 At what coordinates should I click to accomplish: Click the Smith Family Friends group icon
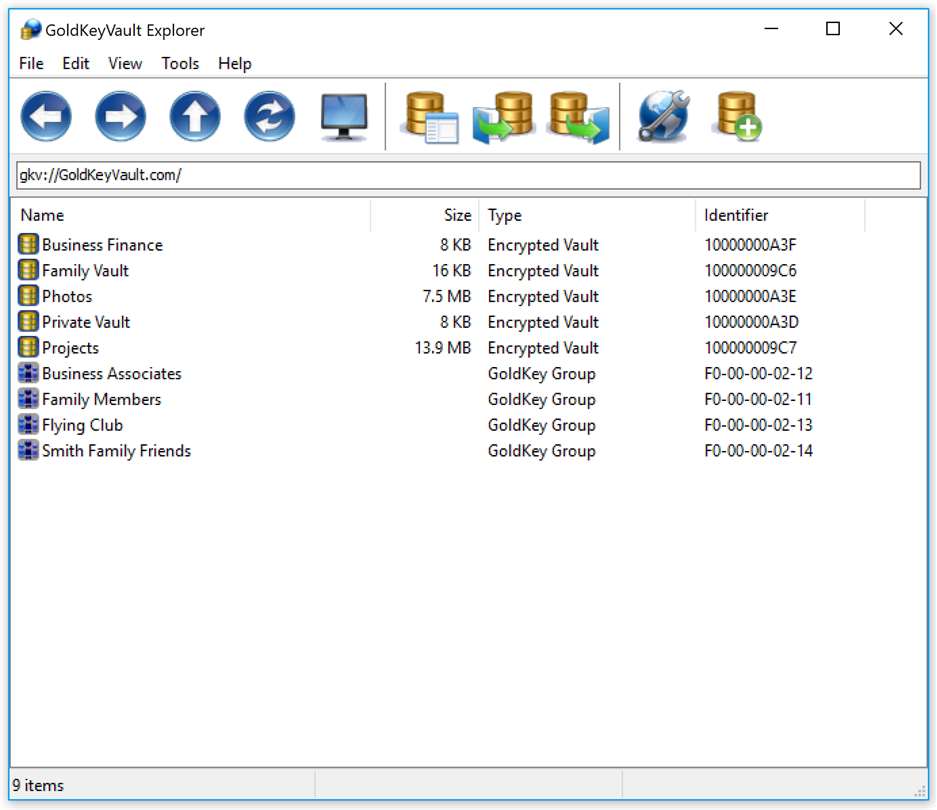pos(28,450)
